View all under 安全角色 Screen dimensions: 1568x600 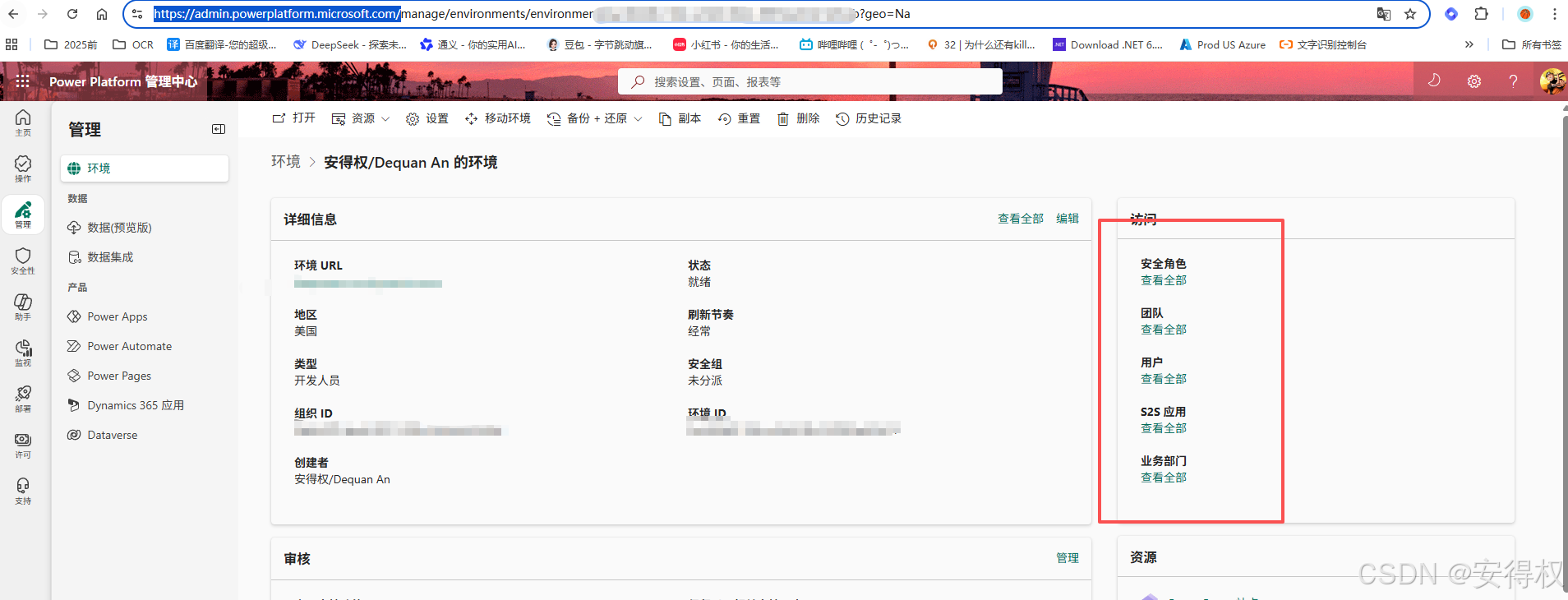click(x=1164, y=280)
